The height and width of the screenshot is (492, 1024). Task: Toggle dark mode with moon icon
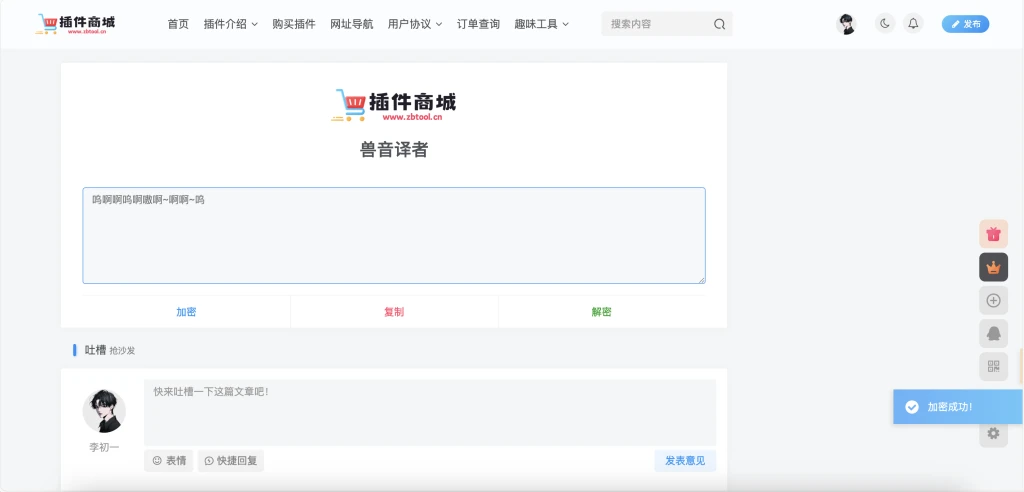(x=884, y=24)
